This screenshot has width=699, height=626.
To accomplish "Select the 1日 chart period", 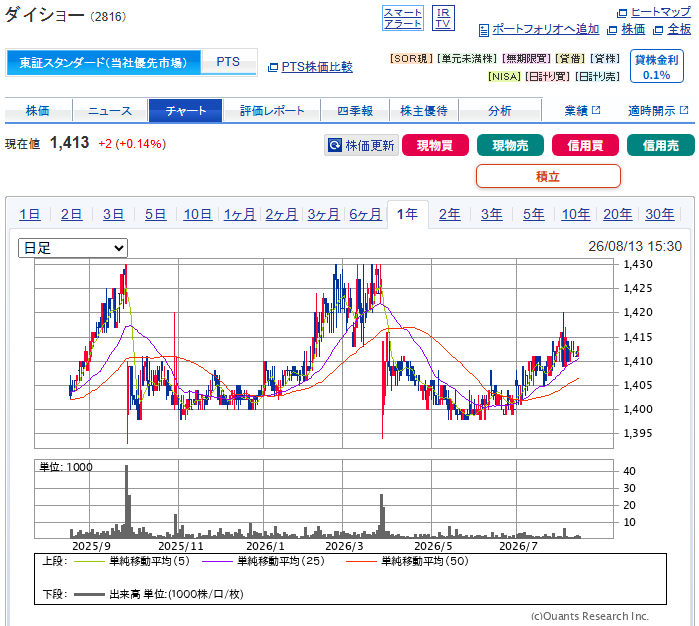I will (30, 214).
